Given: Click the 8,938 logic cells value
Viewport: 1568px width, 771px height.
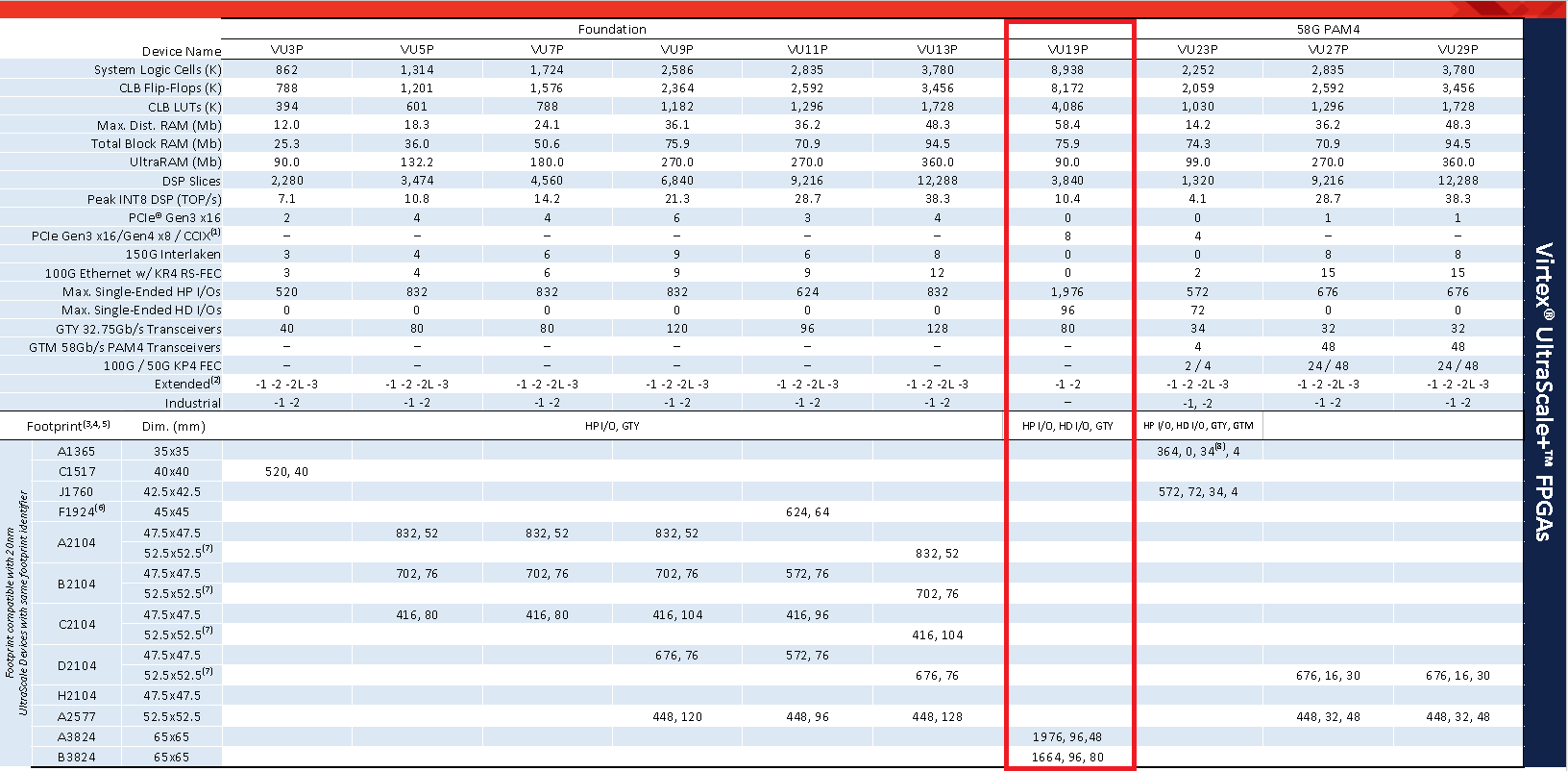Looking at the screenshot, I should pos(1067,70).
